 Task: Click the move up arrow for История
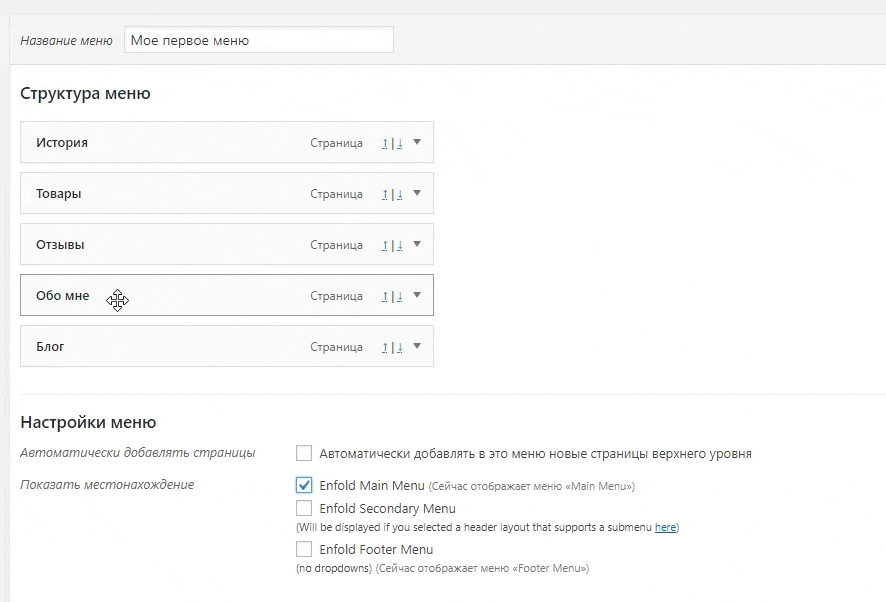click(384, 143)
